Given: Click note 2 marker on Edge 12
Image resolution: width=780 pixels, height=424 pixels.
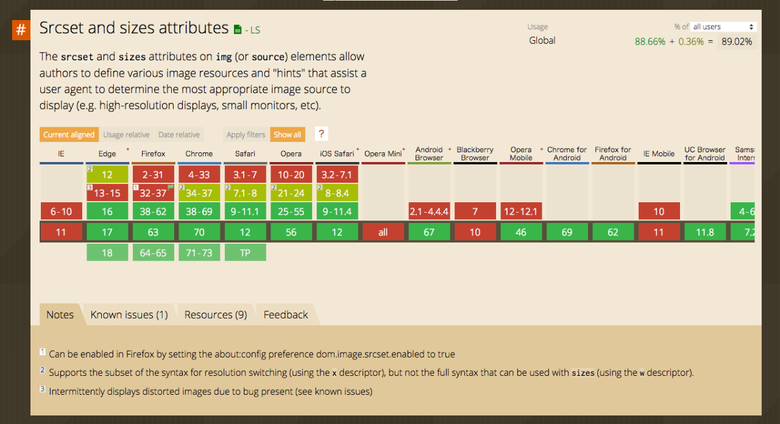Looking at the screenshot, I should click(89, 170).
